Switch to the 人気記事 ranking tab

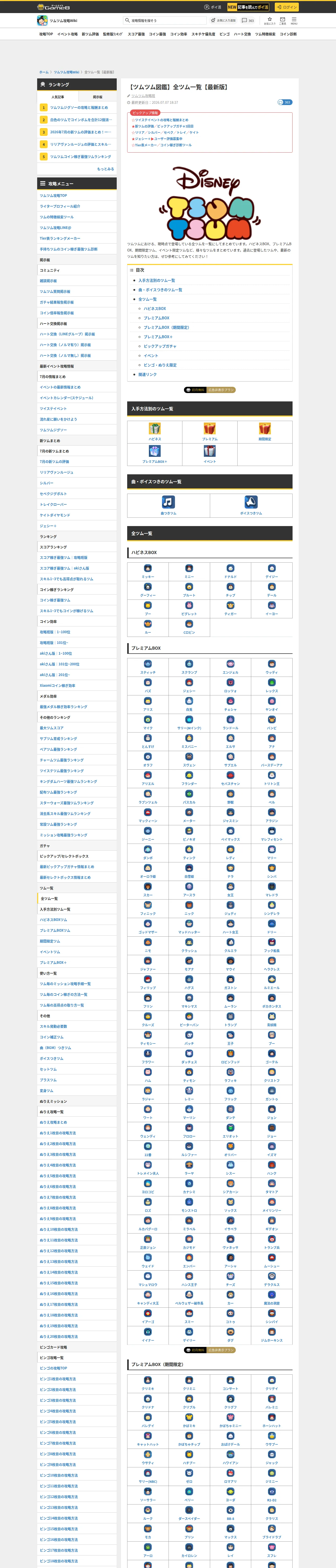tap(58, 97)
